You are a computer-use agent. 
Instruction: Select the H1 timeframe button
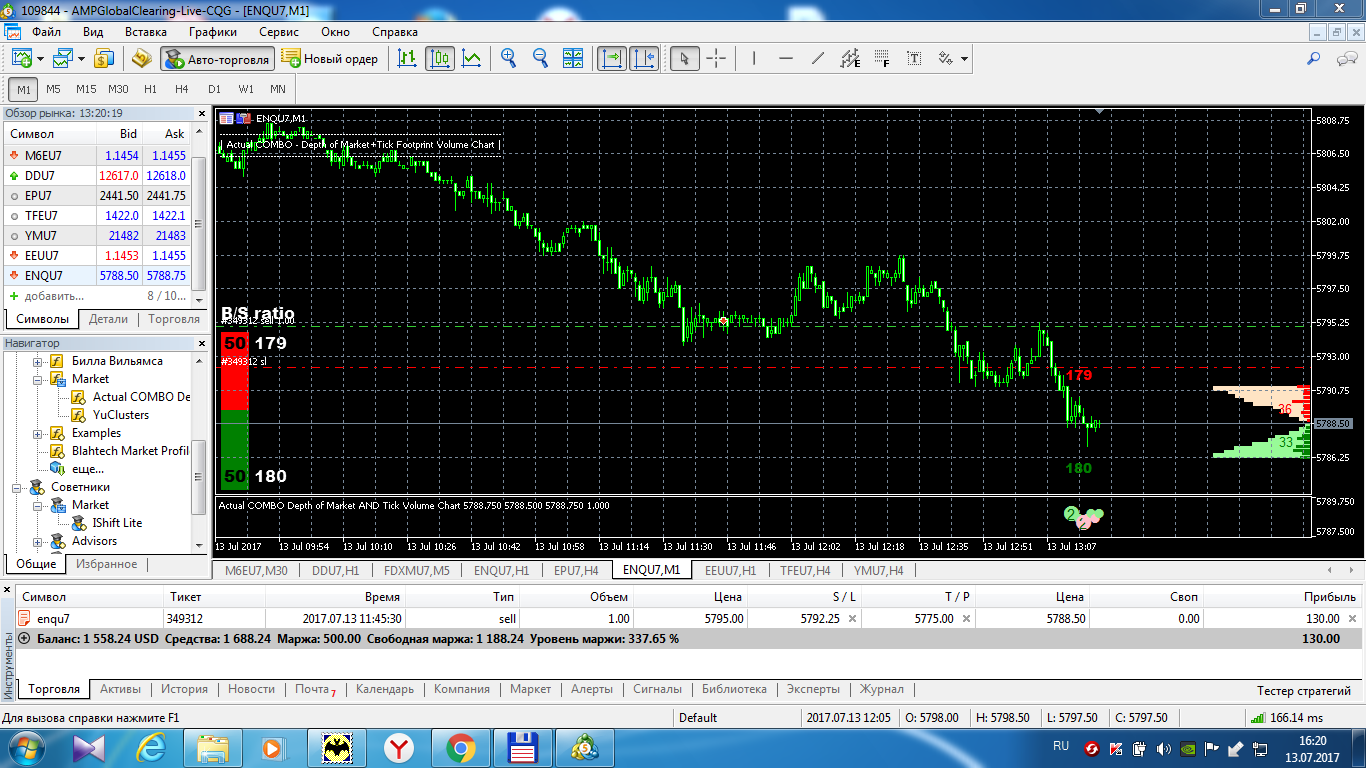(x=151, y=89)
